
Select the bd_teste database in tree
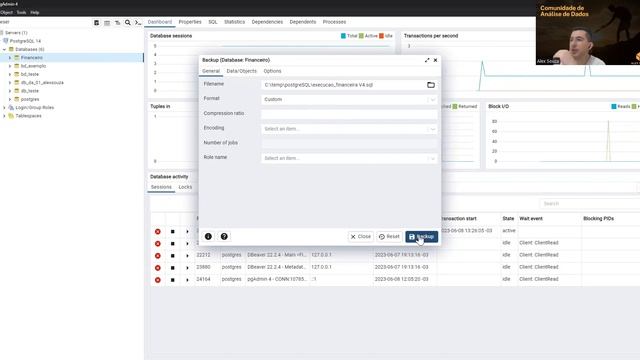point(29,74)
